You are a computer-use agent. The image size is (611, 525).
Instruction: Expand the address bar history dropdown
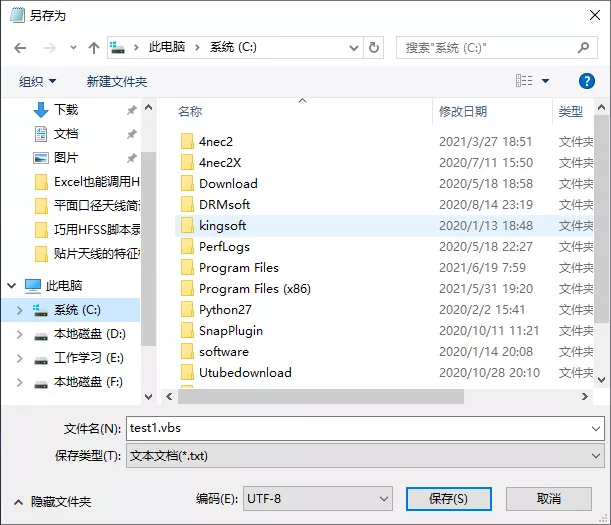click(354, 48)
